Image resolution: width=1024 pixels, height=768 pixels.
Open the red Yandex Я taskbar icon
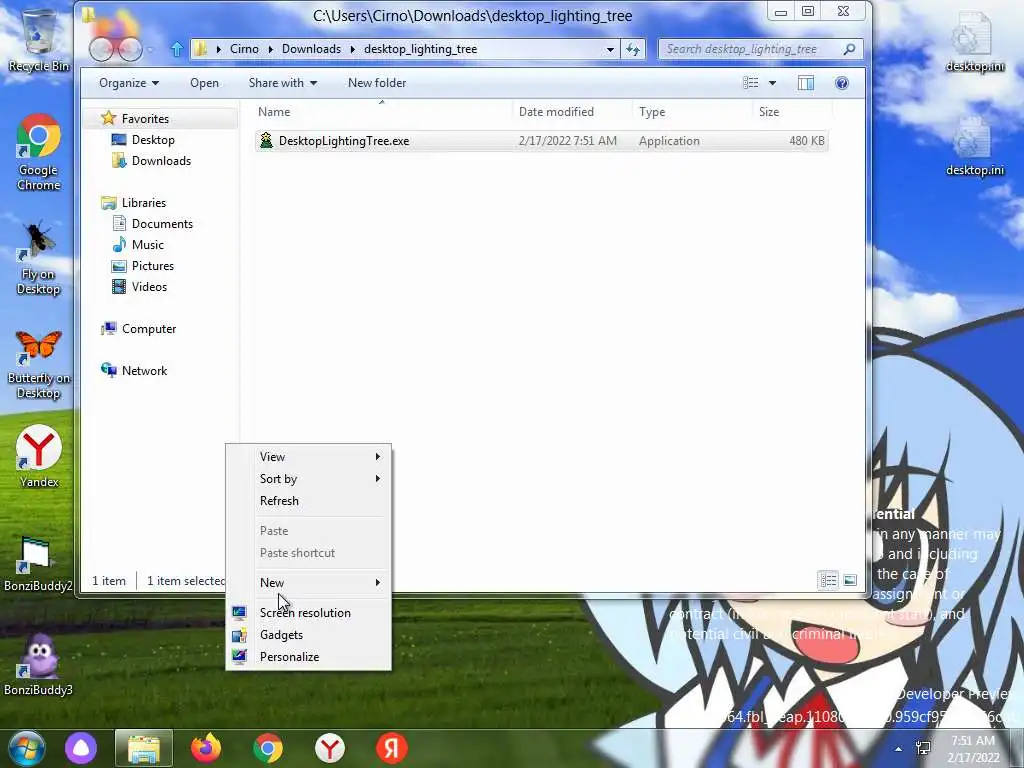click(392, 748)
